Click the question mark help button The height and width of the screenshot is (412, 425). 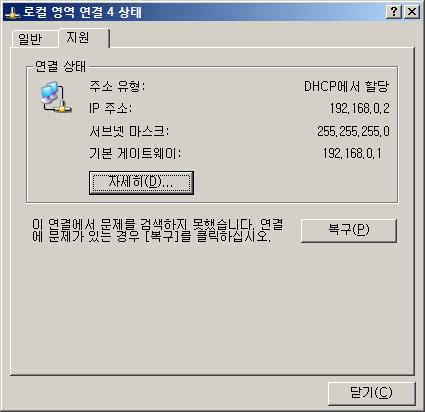pyautogui.click(x=394, y=12)
